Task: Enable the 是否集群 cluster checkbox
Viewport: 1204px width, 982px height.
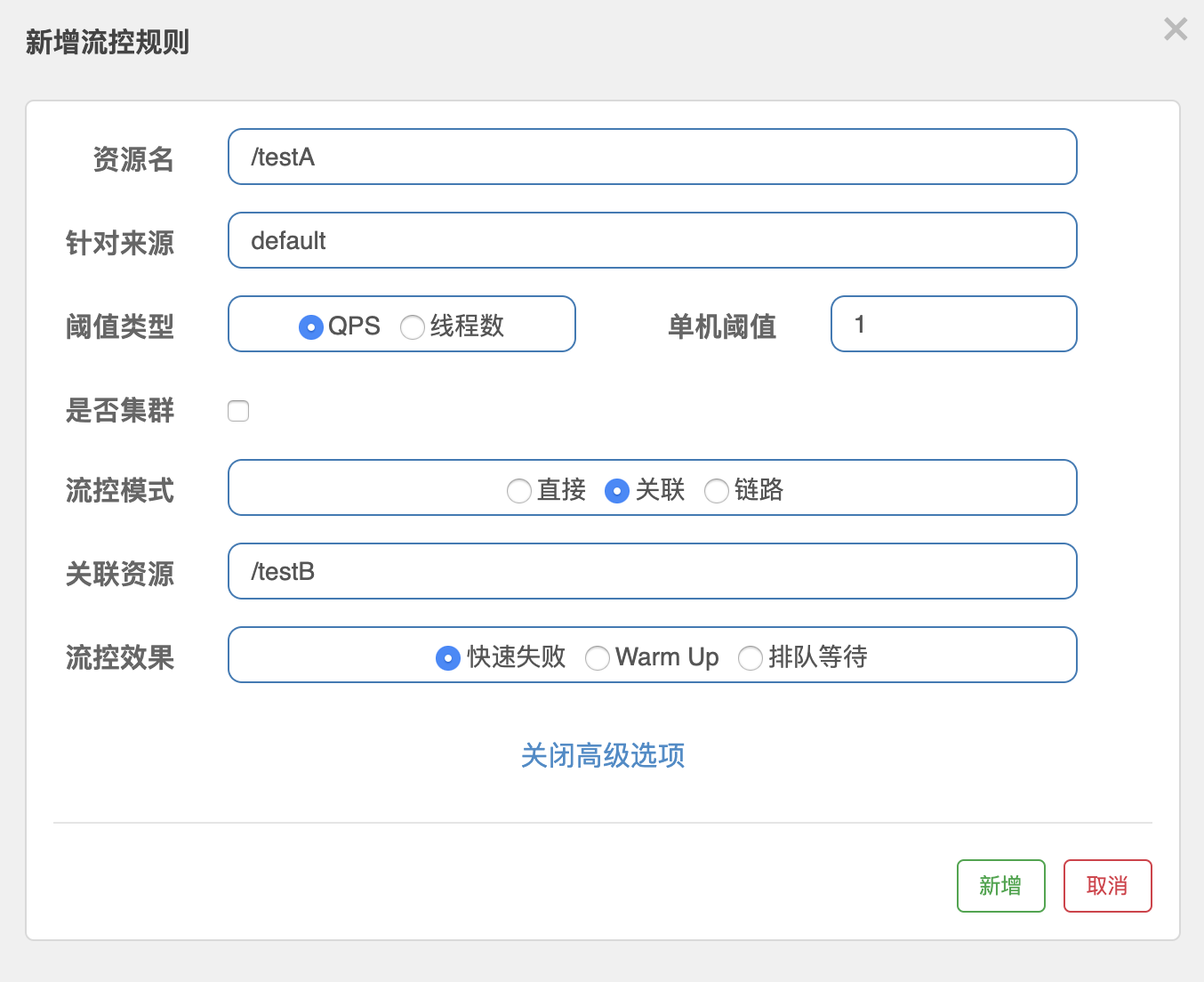Action: [237, 410]
